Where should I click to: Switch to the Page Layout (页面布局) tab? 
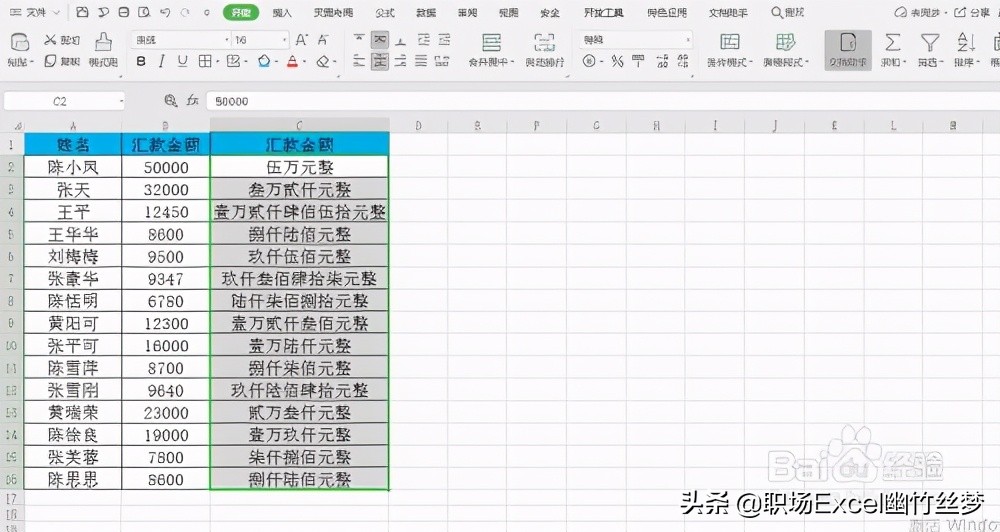click(x=333, y=12)
